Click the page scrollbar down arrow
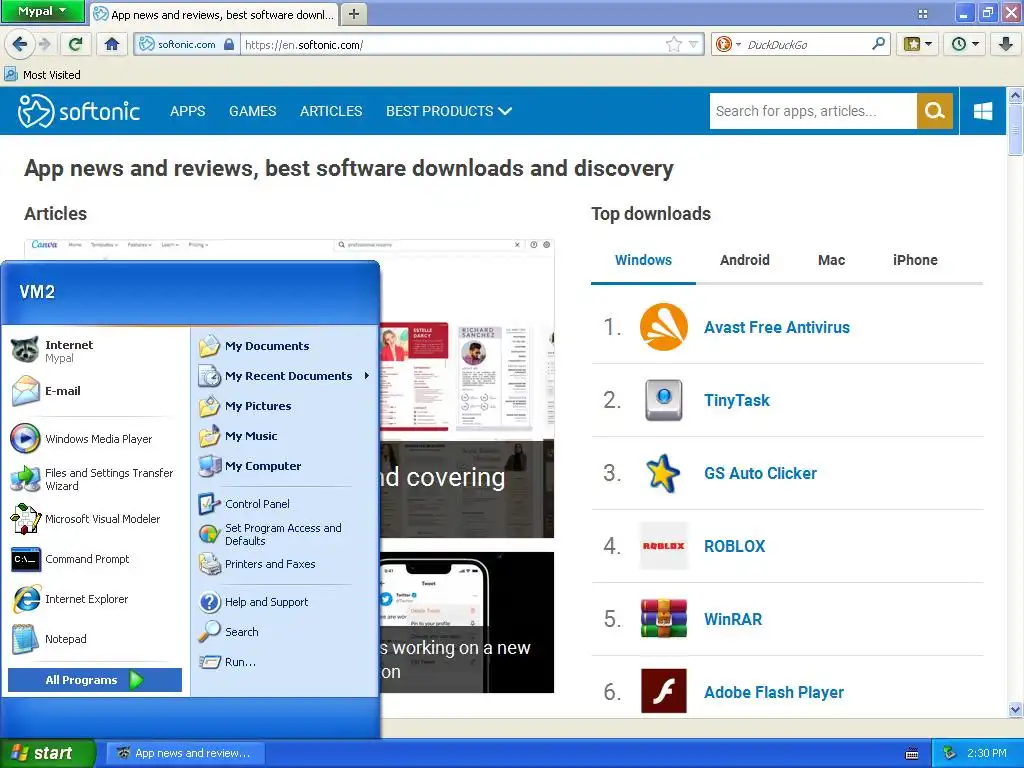Image resolution: width=1024 pixels, height=768 pixels. (x=1015, y=709)
